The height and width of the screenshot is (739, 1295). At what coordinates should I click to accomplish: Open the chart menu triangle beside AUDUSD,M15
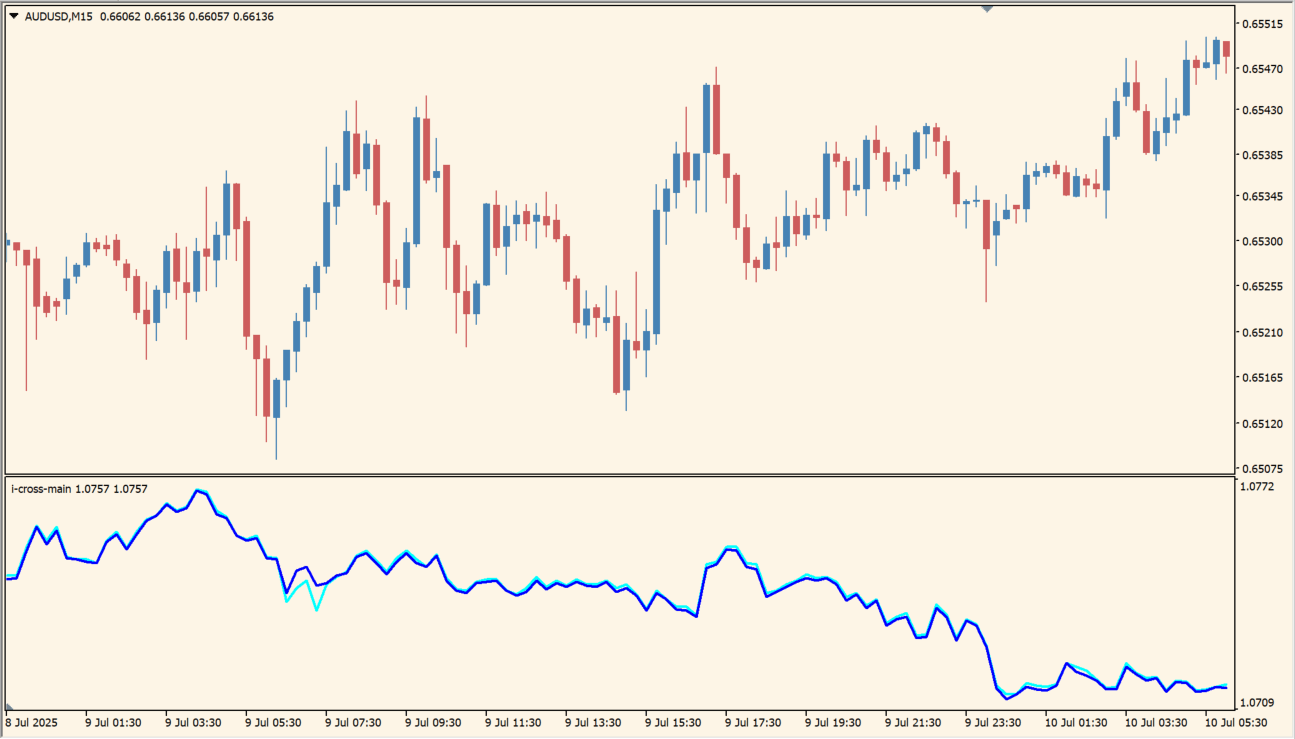[x=14, y=16]
